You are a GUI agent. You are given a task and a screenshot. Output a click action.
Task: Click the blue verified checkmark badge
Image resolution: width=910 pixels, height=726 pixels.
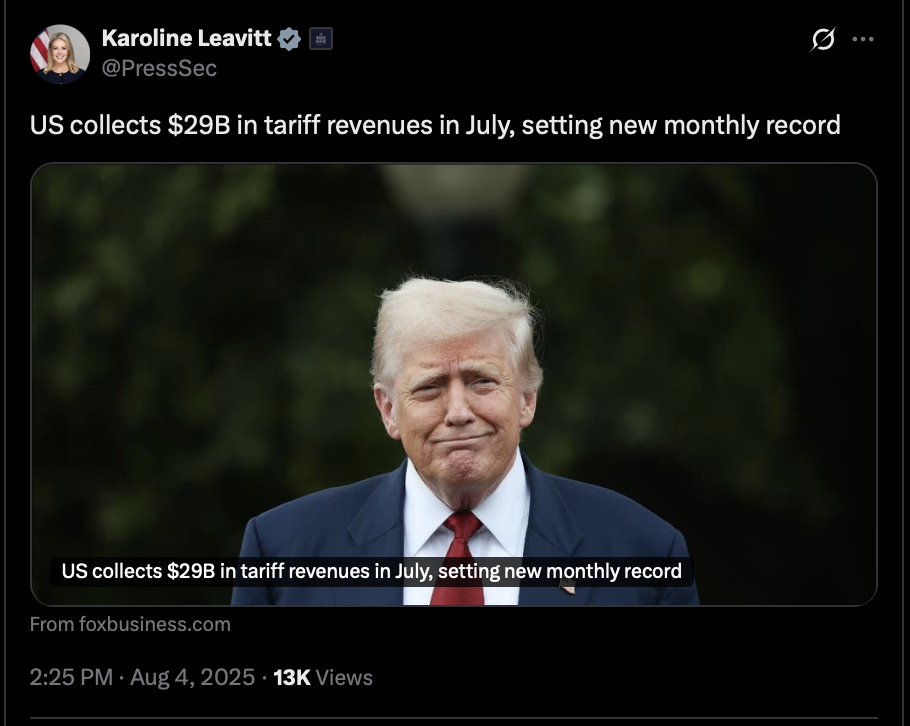[289, 39]
